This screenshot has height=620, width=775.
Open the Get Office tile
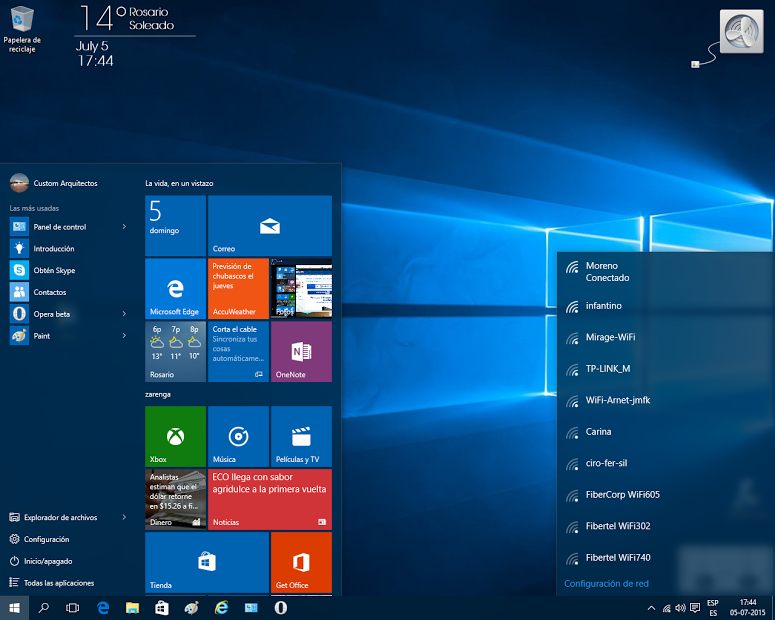pyautogui.click(x=301, y=562)
